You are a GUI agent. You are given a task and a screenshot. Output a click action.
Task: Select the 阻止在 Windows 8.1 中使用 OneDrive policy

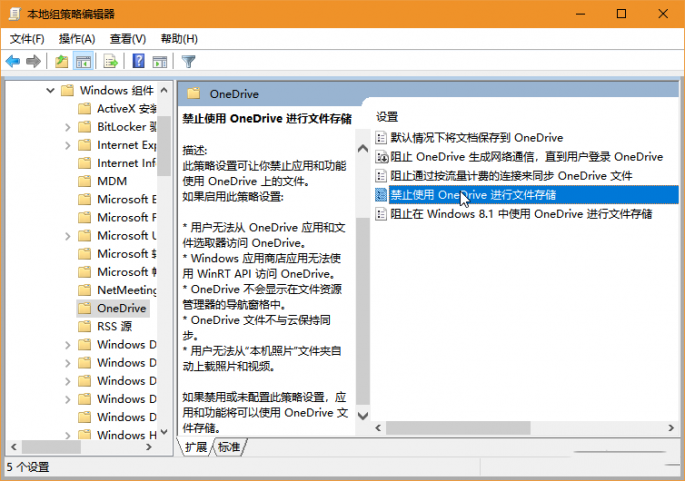(x=520, y=213)
